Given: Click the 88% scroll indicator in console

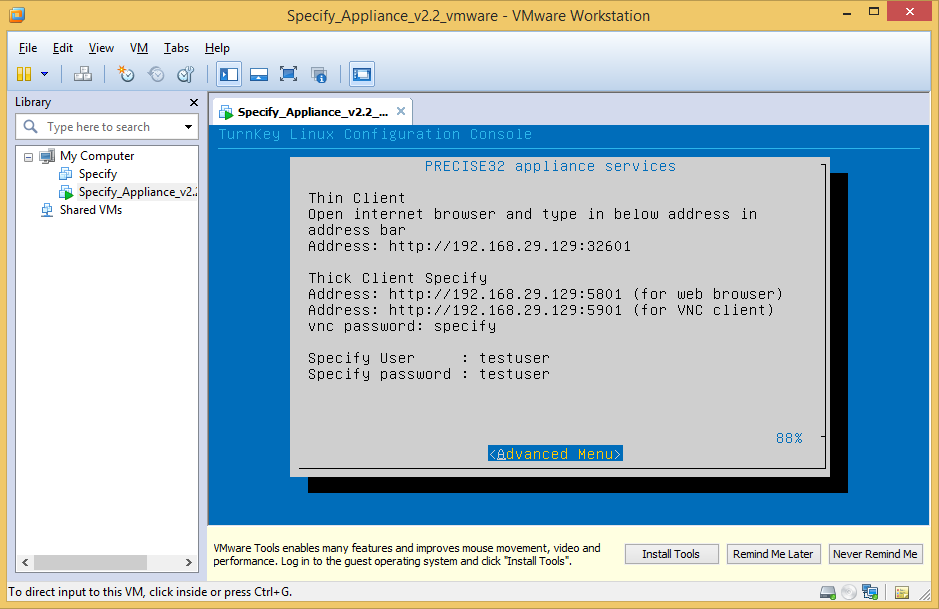Looking at the screenshot, I should point(789,438).
